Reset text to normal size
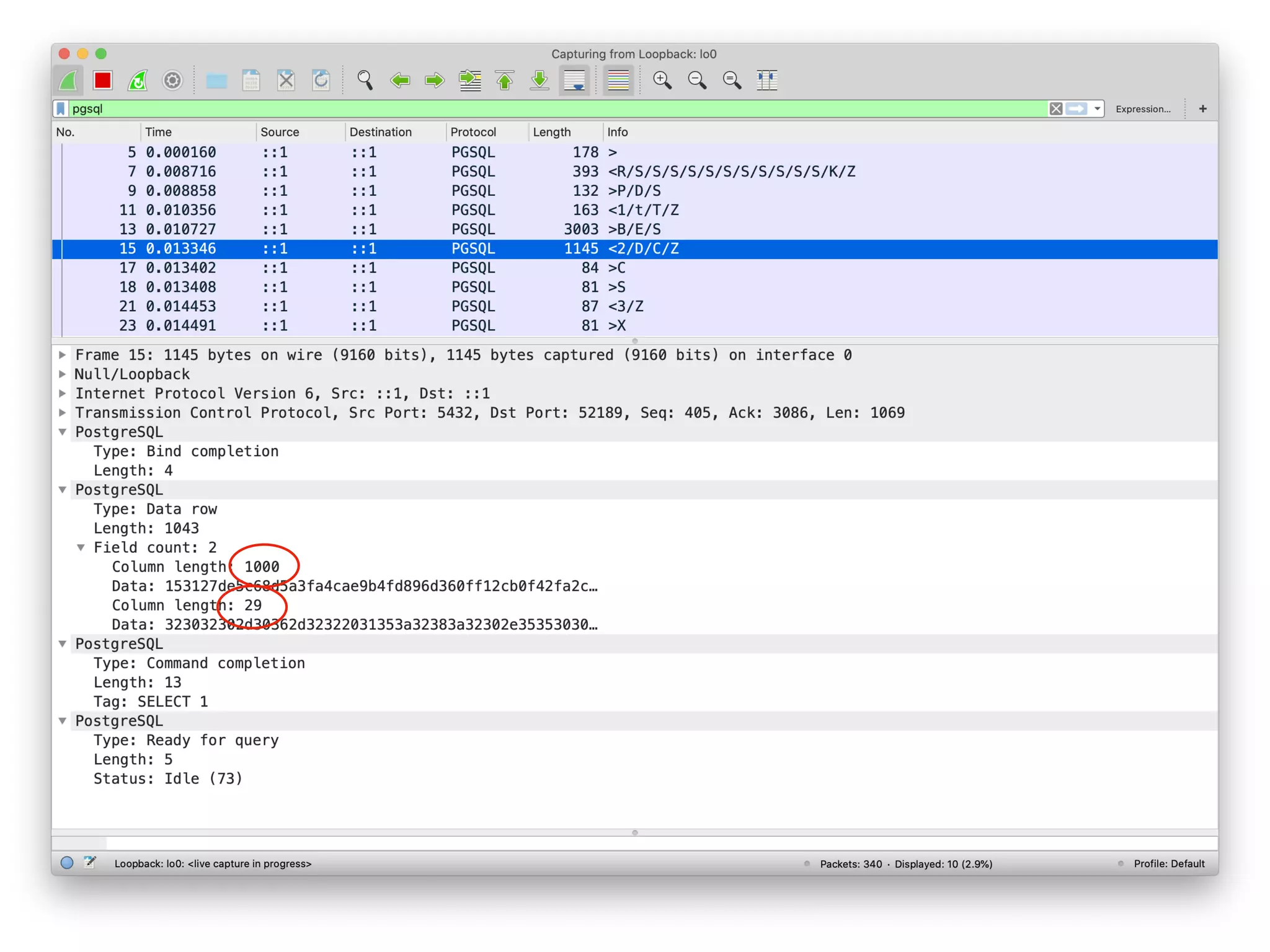This screenshot has height=952, width=1270. click(732, 80)
